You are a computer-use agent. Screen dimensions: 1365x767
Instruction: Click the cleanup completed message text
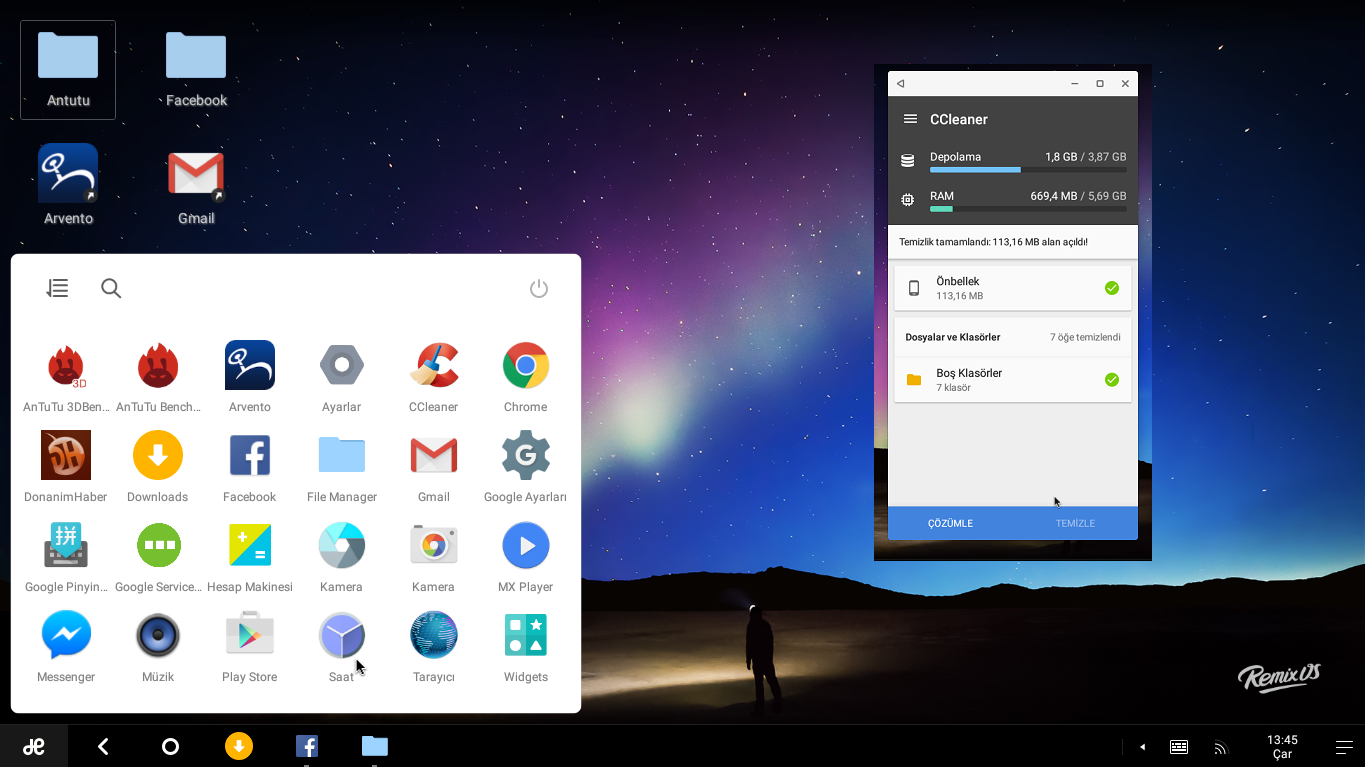pos(993,242)
